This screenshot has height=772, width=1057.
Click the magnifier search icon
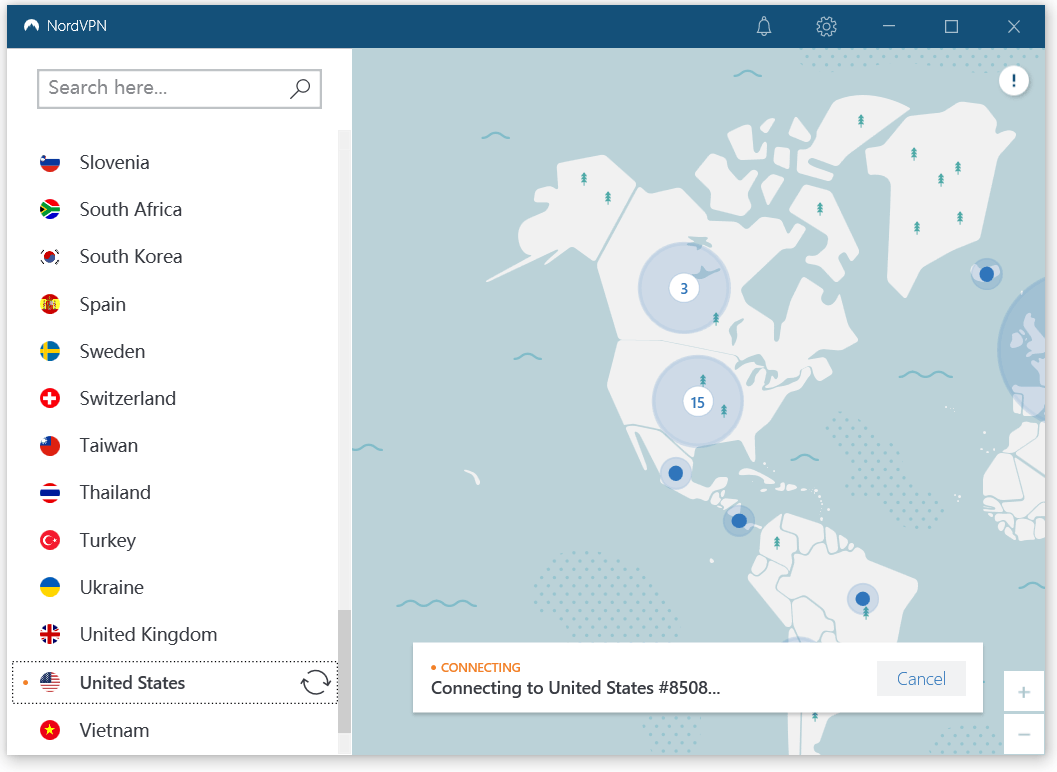pos(300,88)
